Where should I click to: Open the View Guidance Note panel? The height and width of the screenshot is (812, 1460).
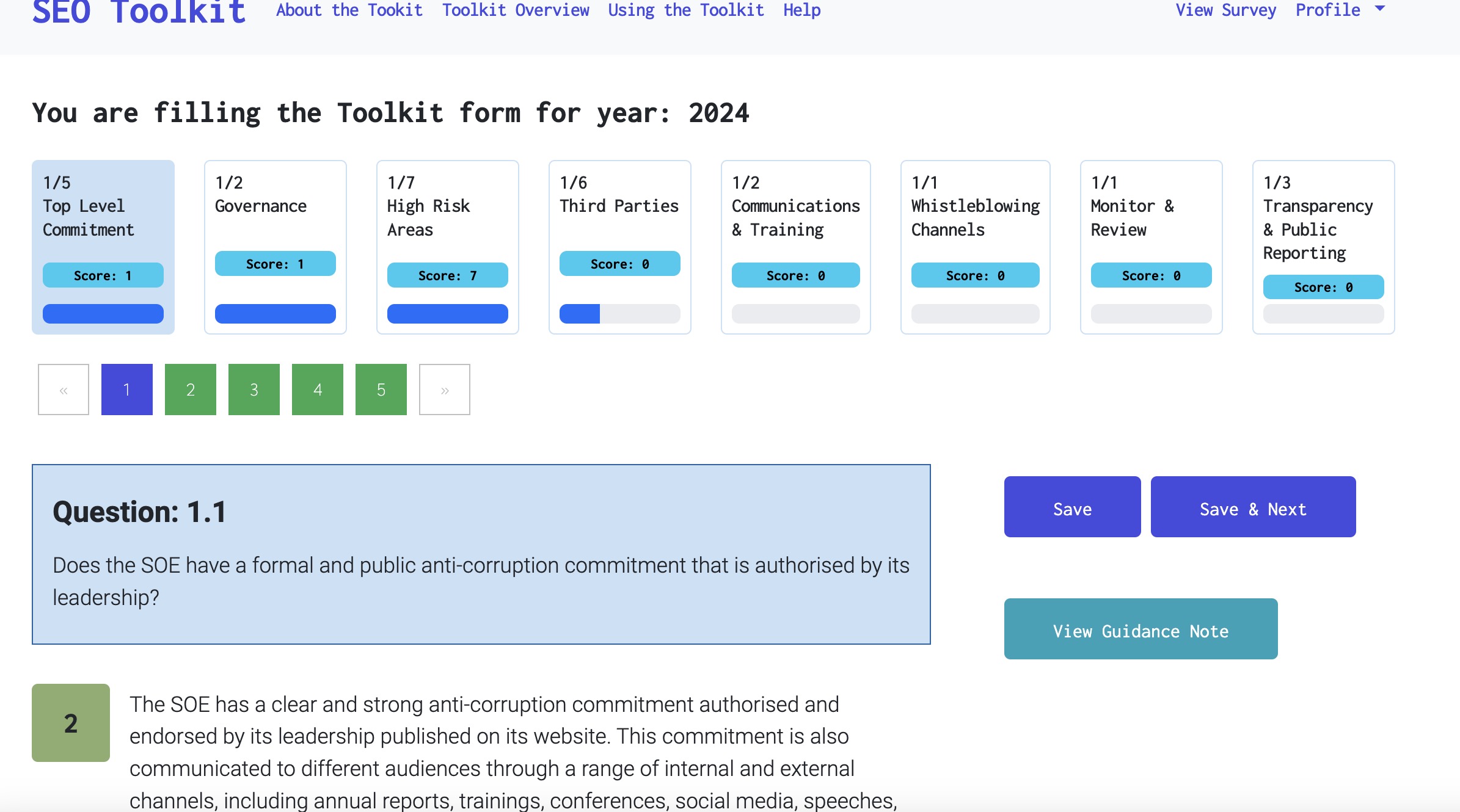click(x=1141, y=629)
